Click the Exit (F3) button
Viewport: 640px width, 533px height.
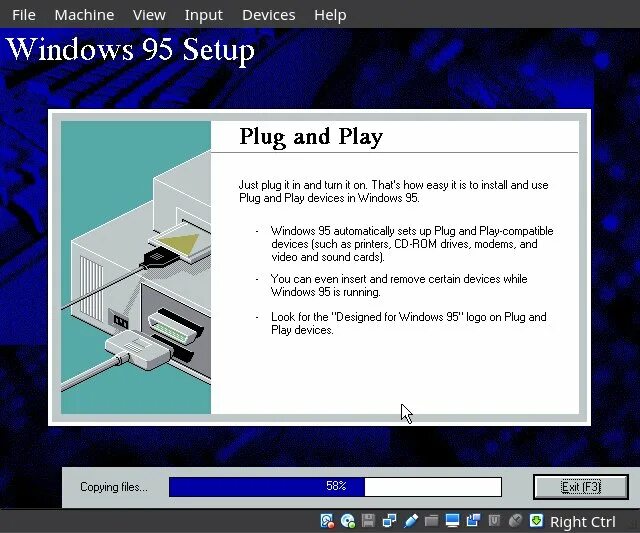[580, 487]
